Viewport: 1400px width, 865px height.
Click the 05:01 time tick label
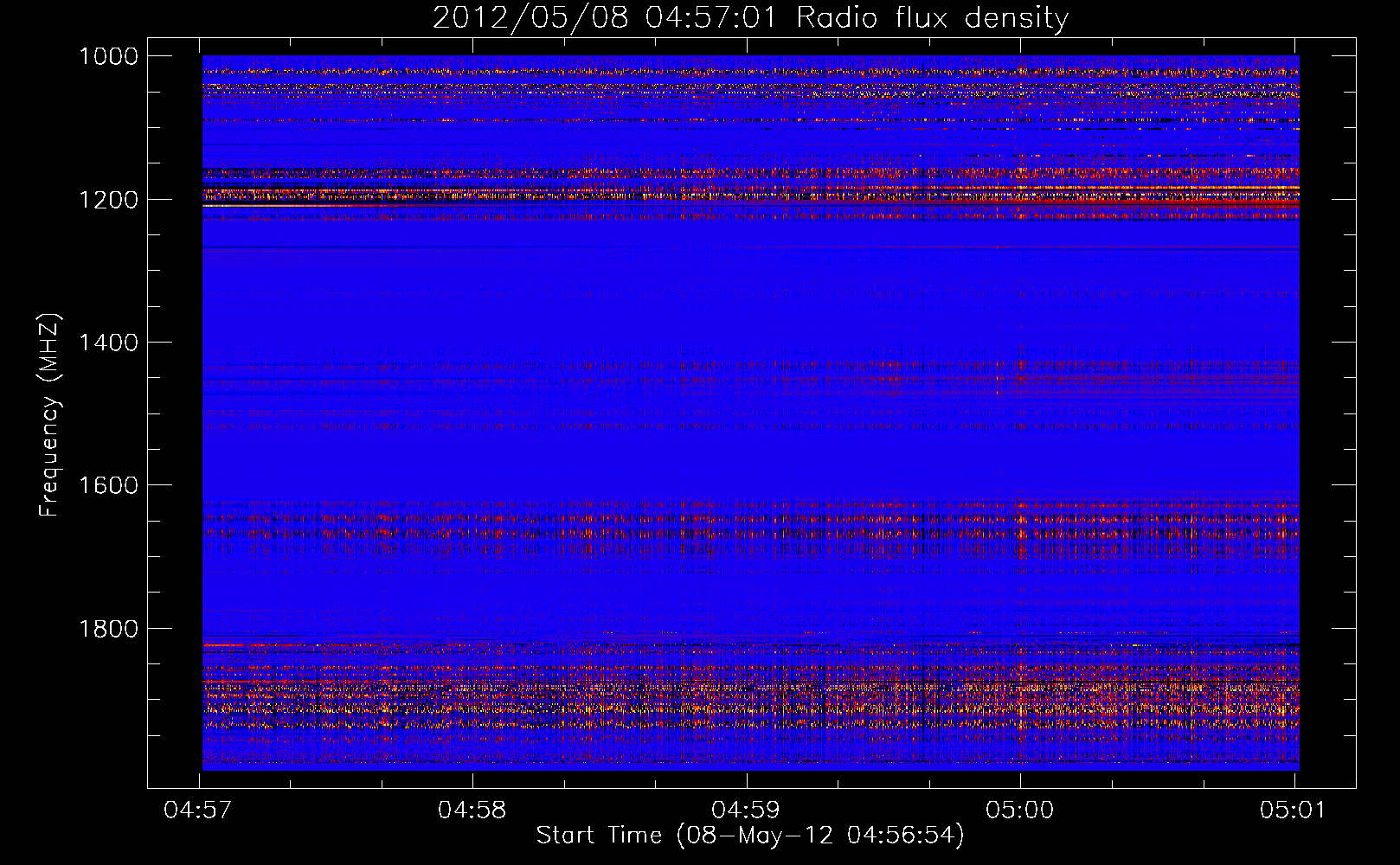pos(1293,810)
